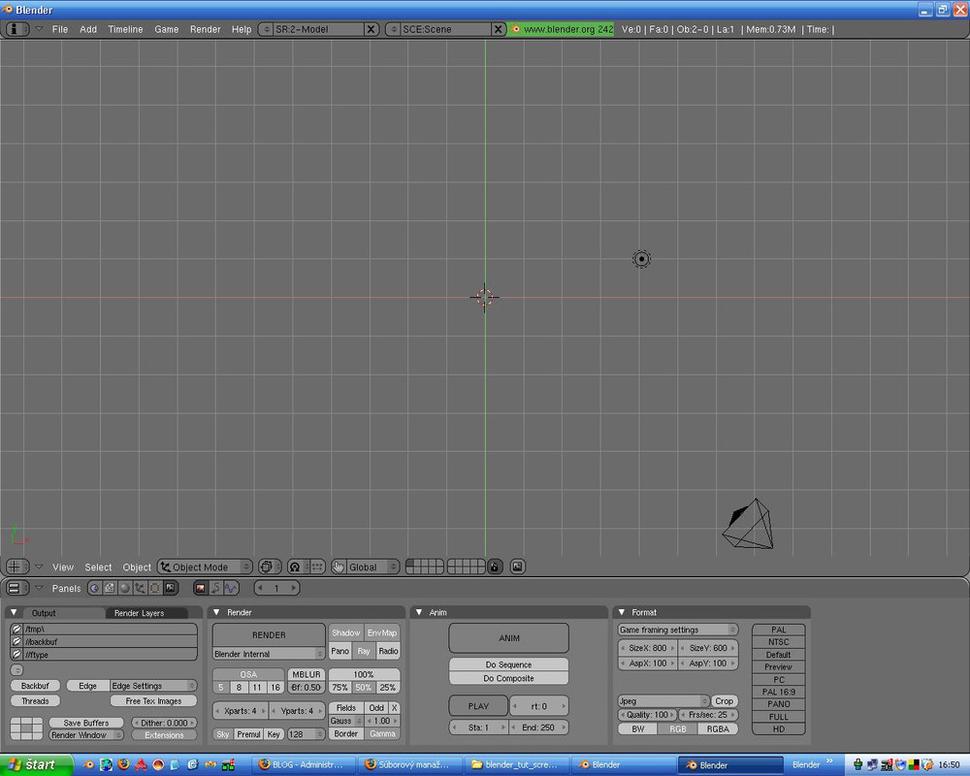Enable the Do Composite option
Image resolution: width=970 pixels, height=776 pixels.
508,678
